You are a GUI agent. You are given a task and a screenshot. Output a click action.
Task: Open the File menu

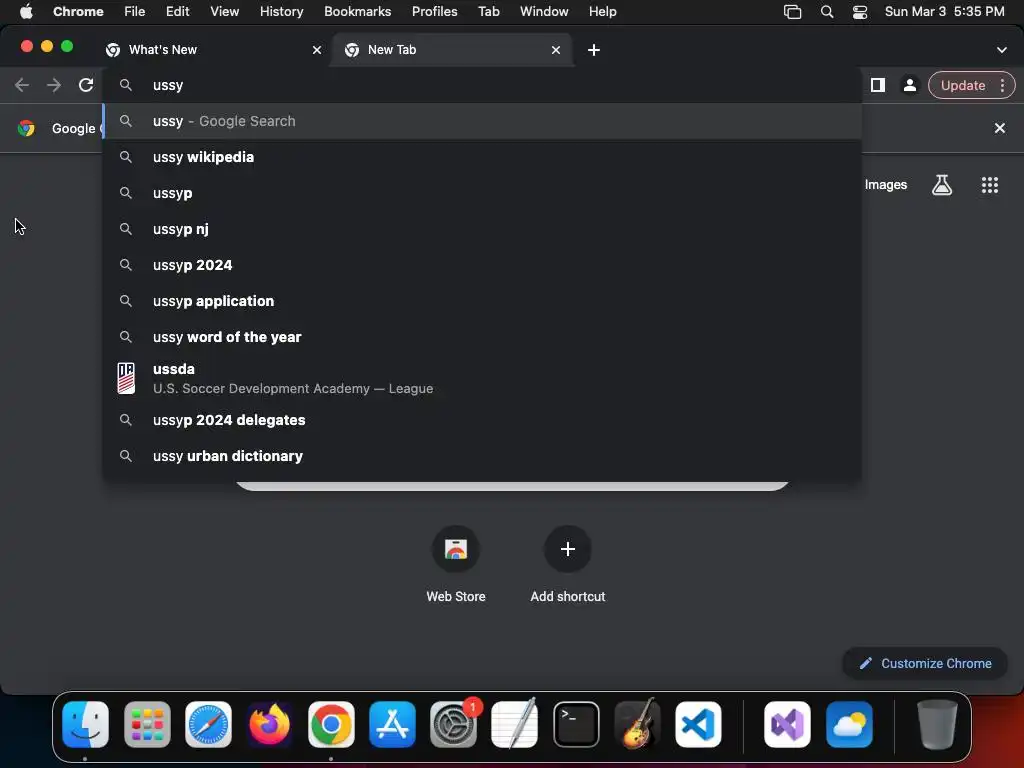135,11
